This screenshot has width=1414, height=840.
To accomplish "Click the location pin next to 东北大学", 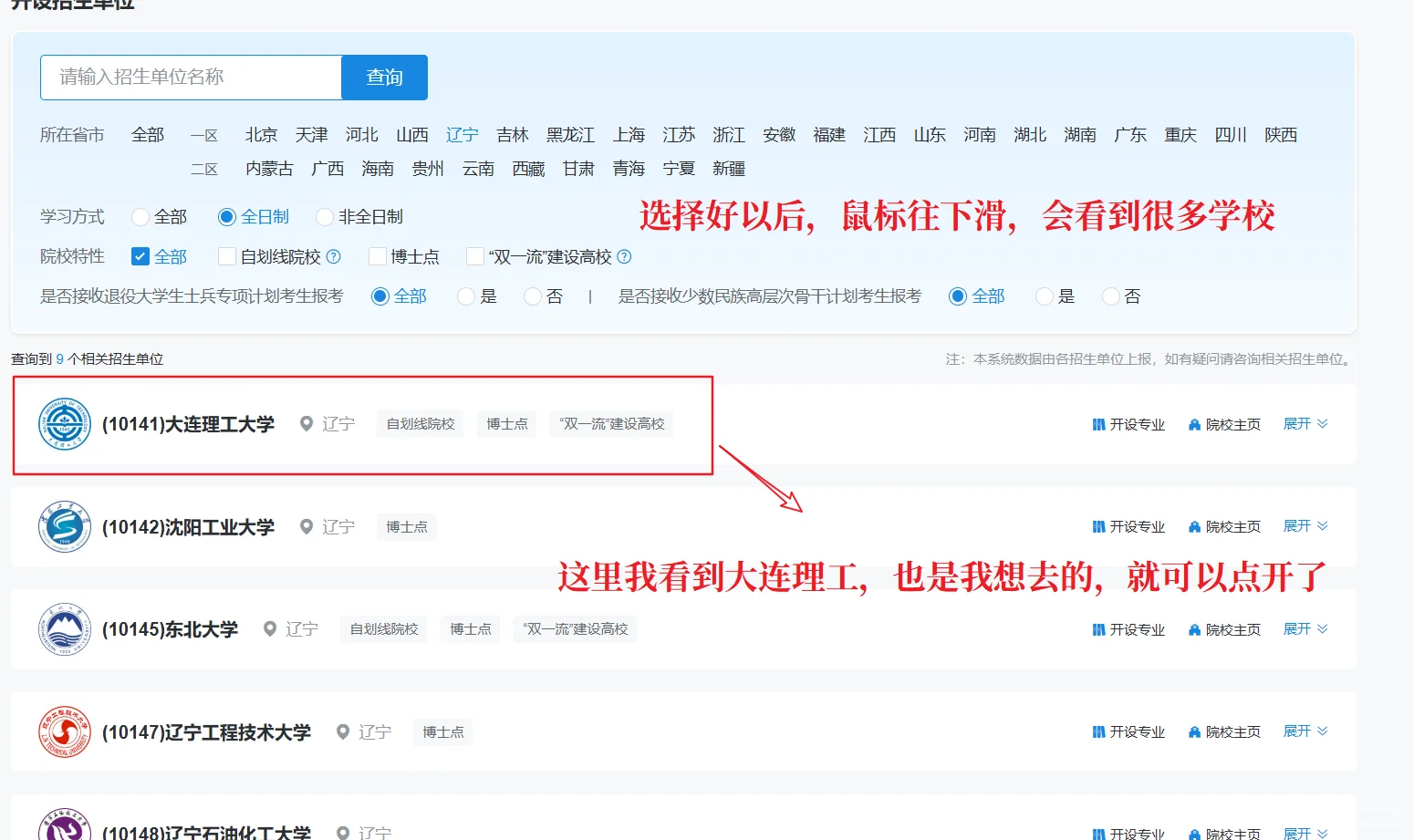I will [x=270, y=629].
